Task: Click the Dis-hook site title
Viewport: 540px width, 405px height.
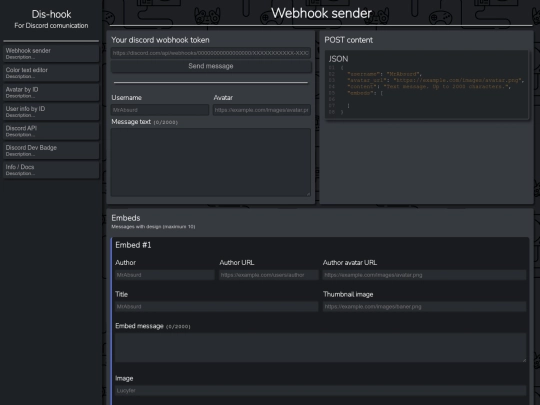Action: tap(51, 14)
